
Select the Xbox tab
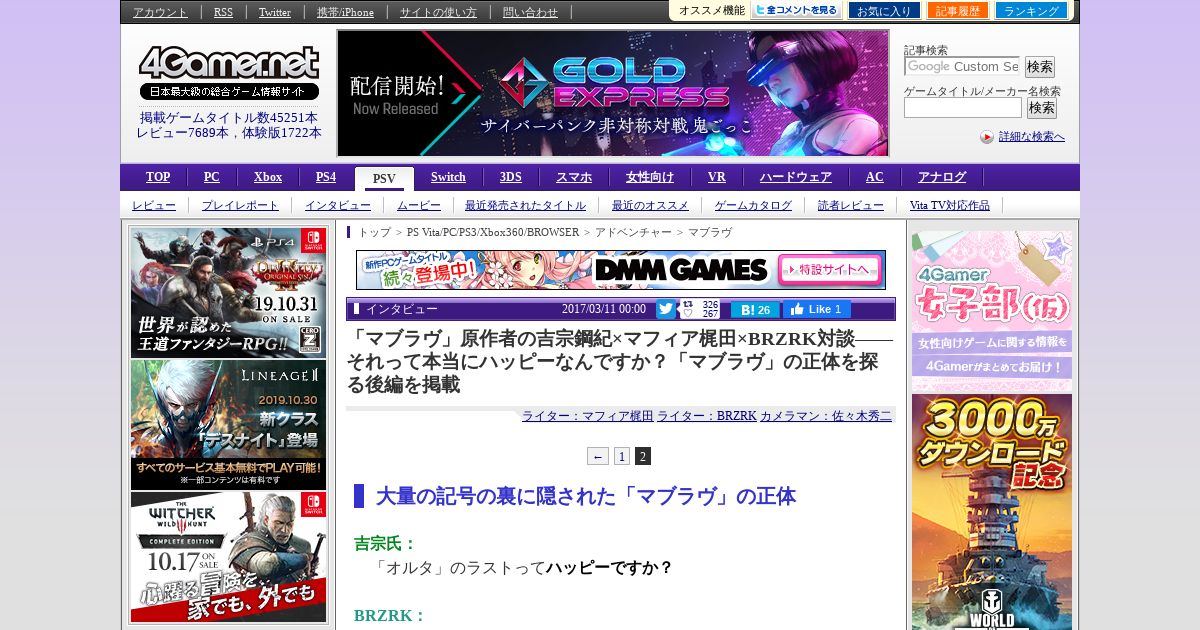268,177
